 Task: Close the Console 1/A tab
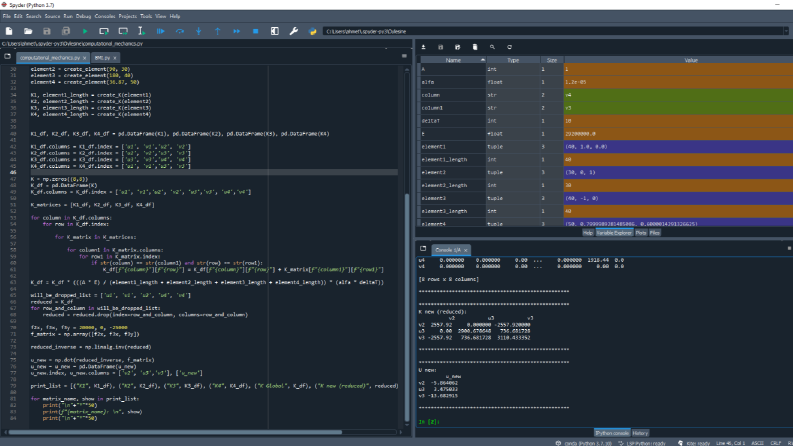(x=466, y=250)
